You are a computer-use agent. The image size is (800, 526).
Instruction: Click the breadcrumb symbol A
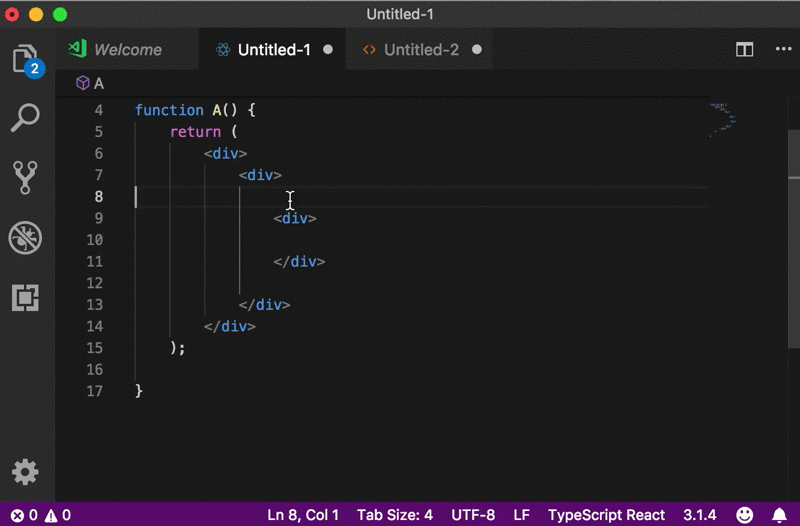pos(90,83)
